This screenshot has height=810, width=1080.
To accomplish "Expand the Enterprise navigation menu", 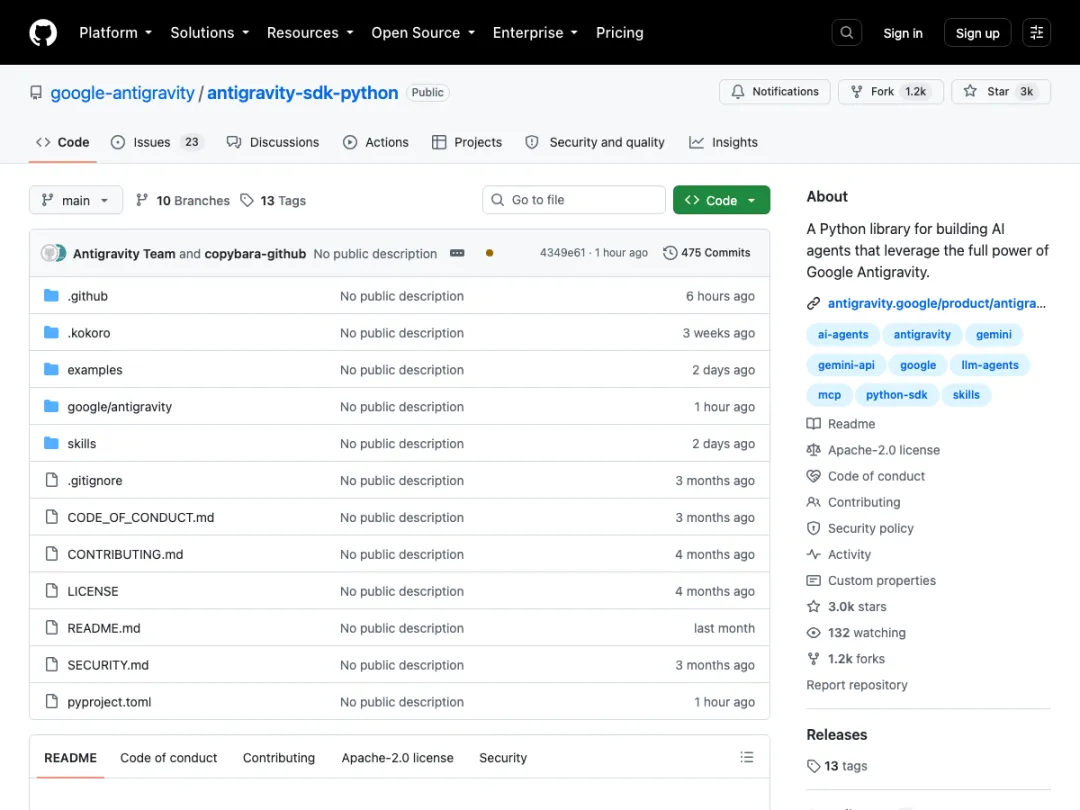I will pyautogui.click(x=535, y=32).
